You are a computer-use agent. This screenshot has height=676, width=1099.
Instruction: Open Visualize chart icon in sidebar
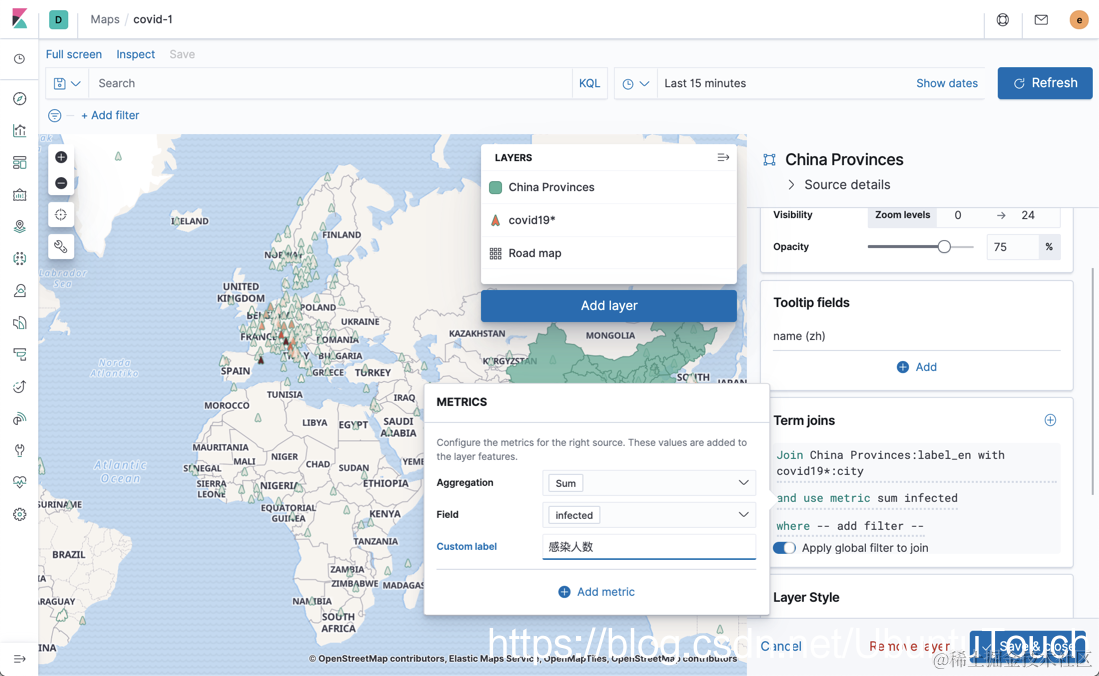pos(20,130)
